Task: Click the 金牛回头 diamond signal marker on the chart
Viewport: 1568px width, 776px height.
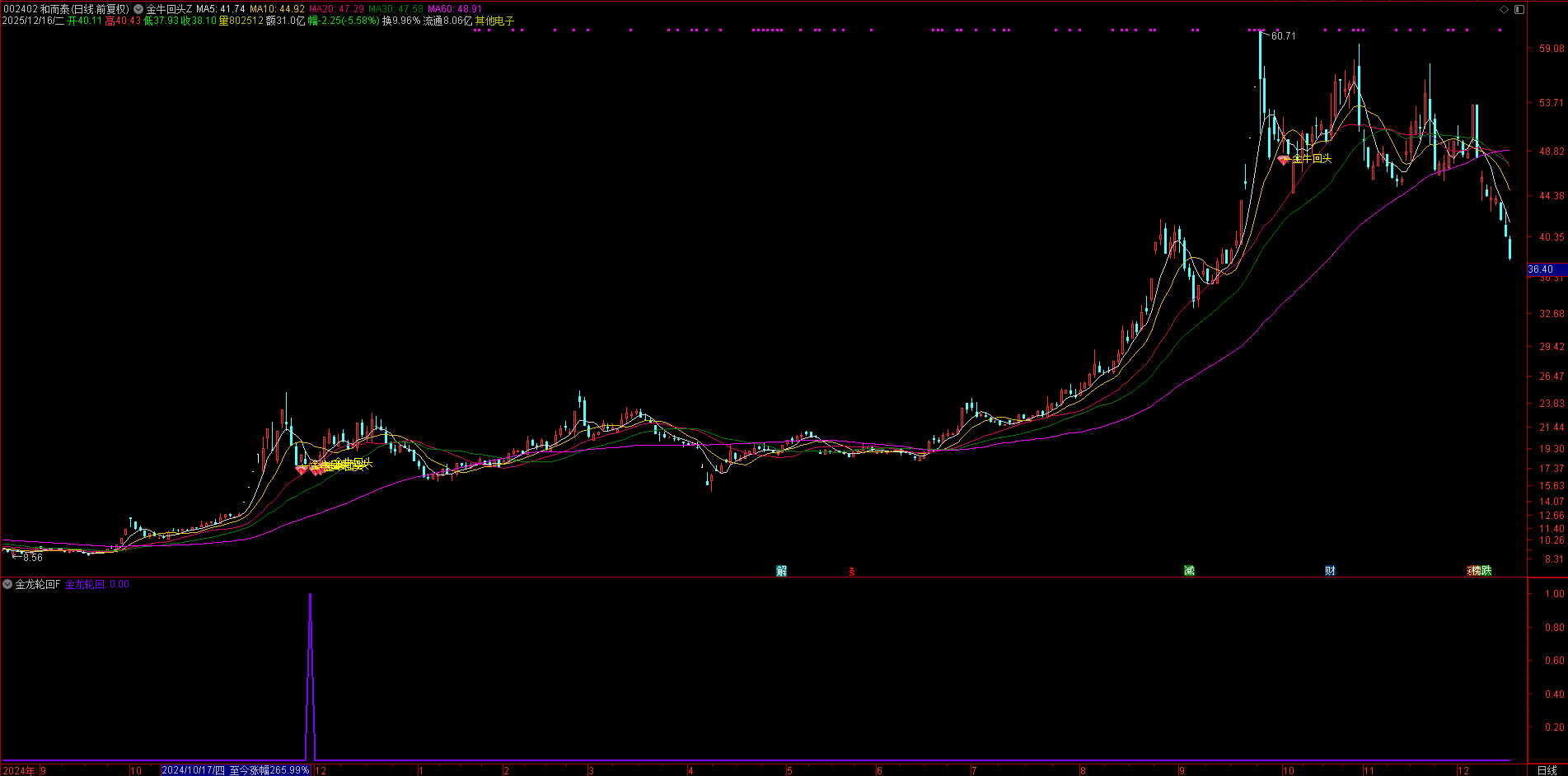Action: tap(1285, 159)
